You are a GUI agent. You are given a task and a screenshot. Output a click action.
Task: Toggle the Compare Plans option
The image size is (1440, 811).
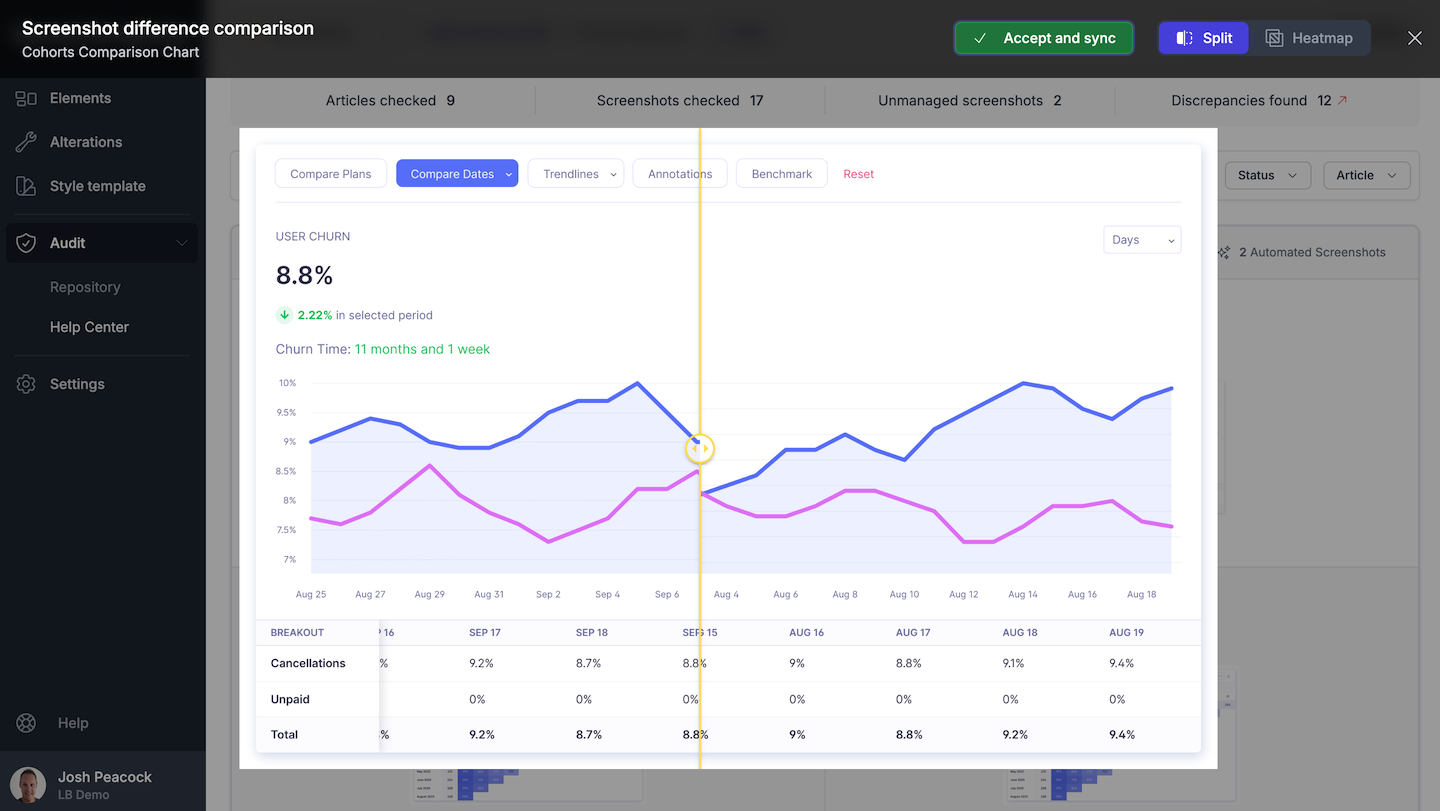tap(331, 174)
